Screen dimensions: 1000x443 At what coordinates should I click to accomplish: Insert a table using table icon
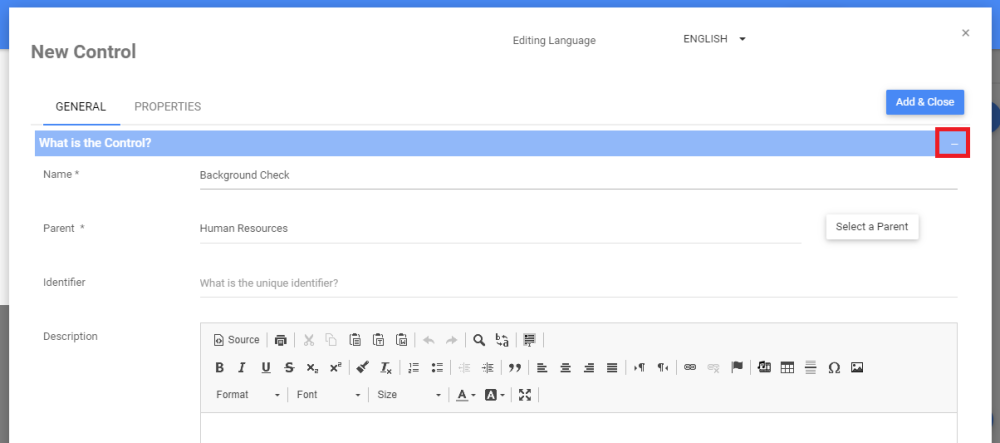pyautogui.click(x=788, y=367)
